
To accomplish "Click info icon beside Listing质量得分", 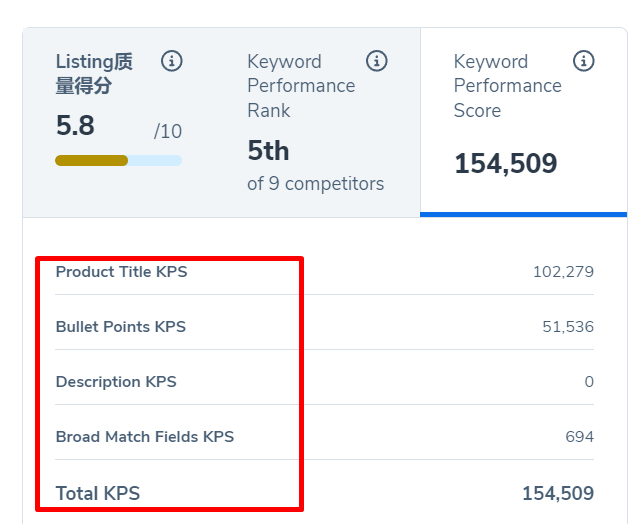I will click(x=172, y=62).
